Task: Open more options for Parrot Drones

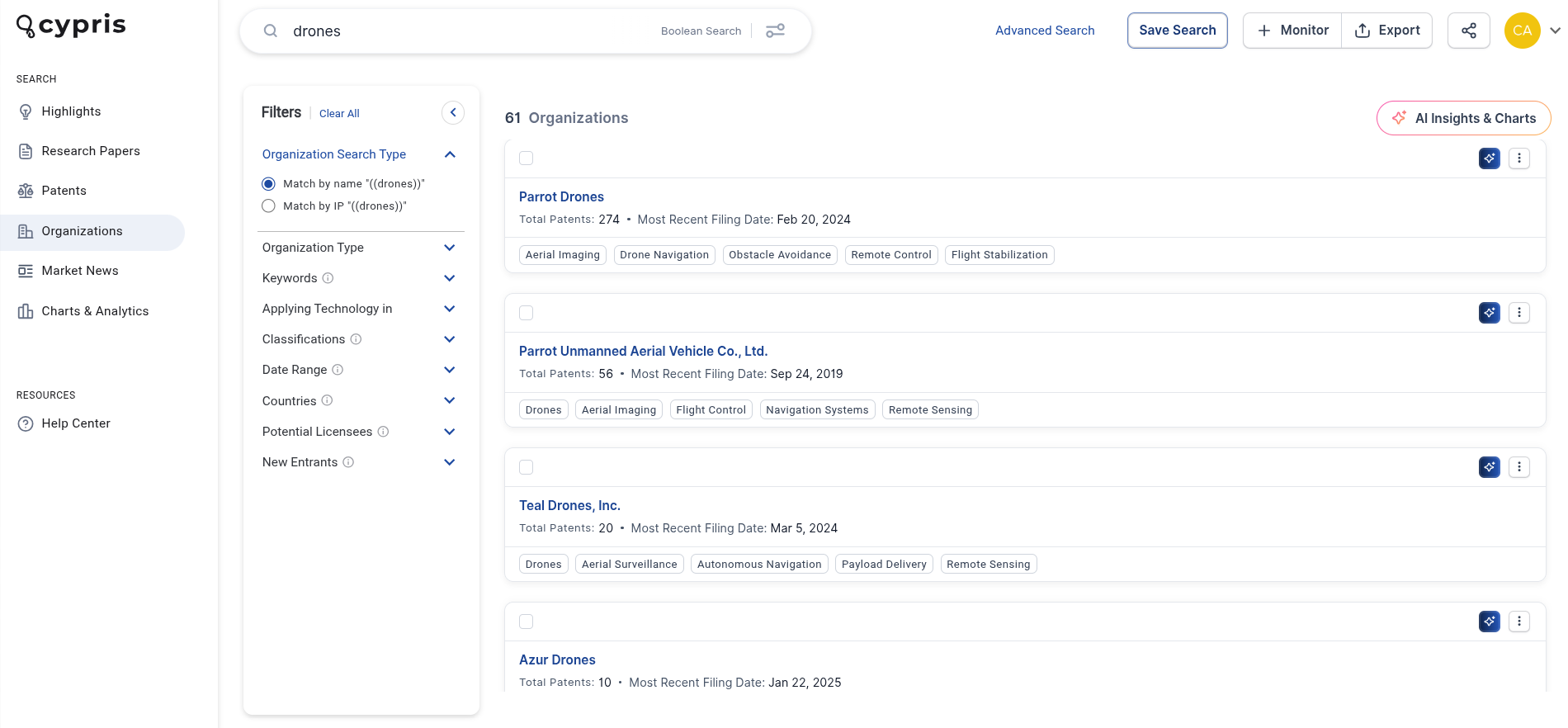Action: pyautogui.click(x=1518, y=158)
